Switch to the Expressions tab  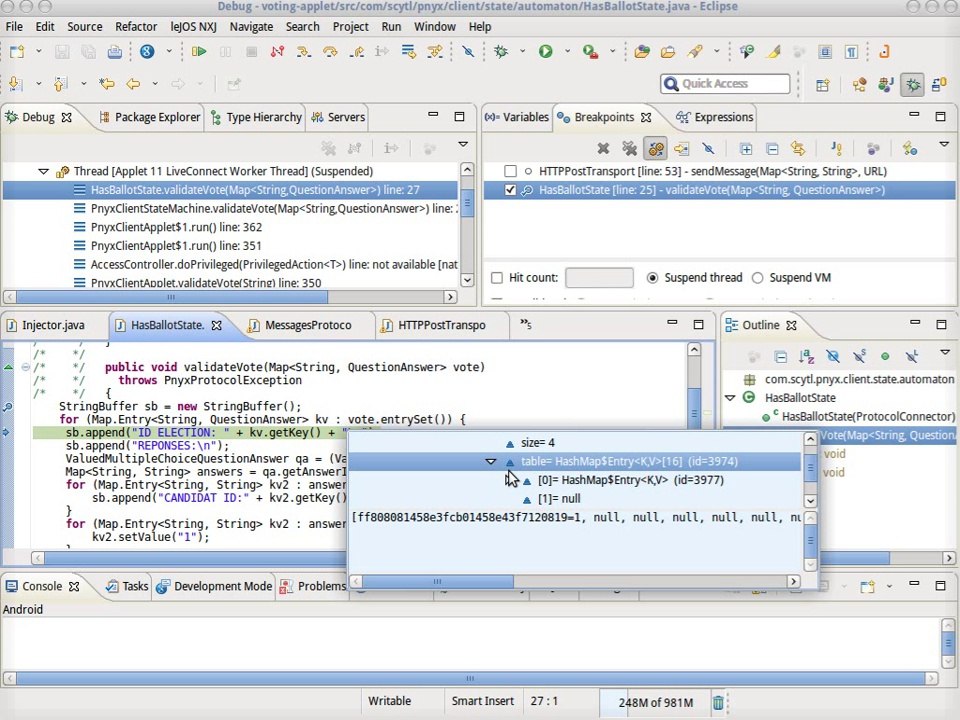click(714, 117)
